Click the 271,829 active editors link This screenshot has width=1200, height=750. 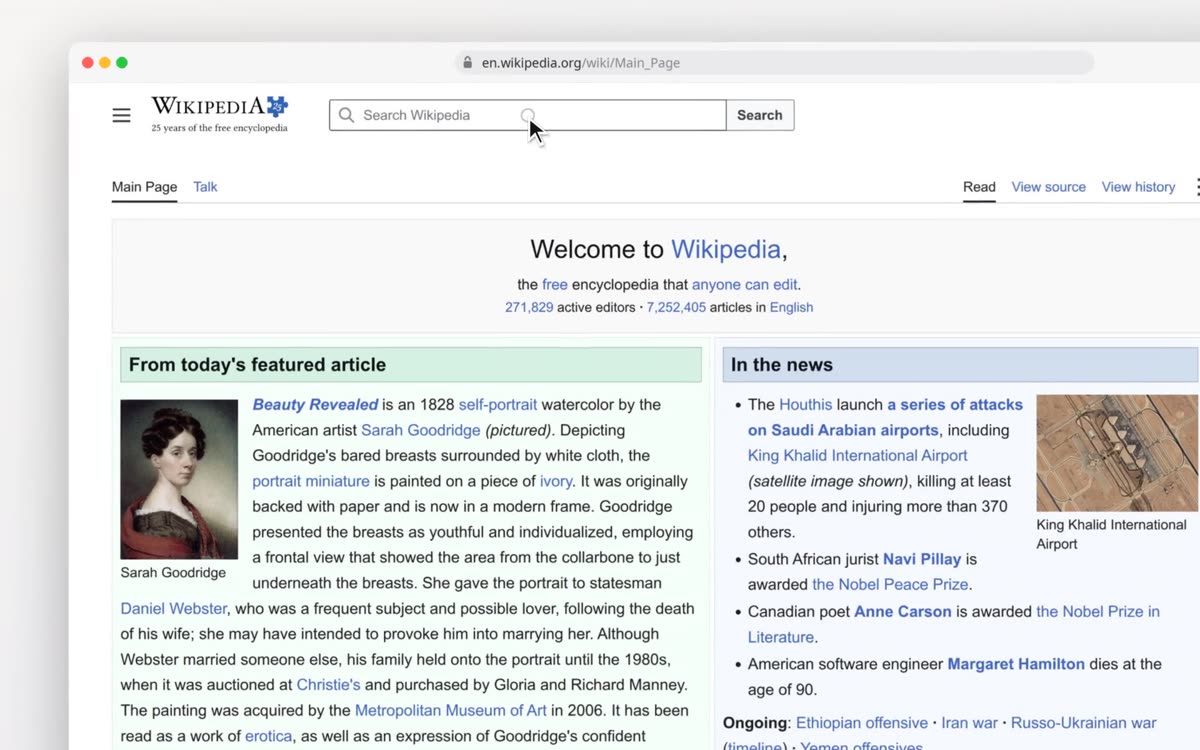(529, 307)
